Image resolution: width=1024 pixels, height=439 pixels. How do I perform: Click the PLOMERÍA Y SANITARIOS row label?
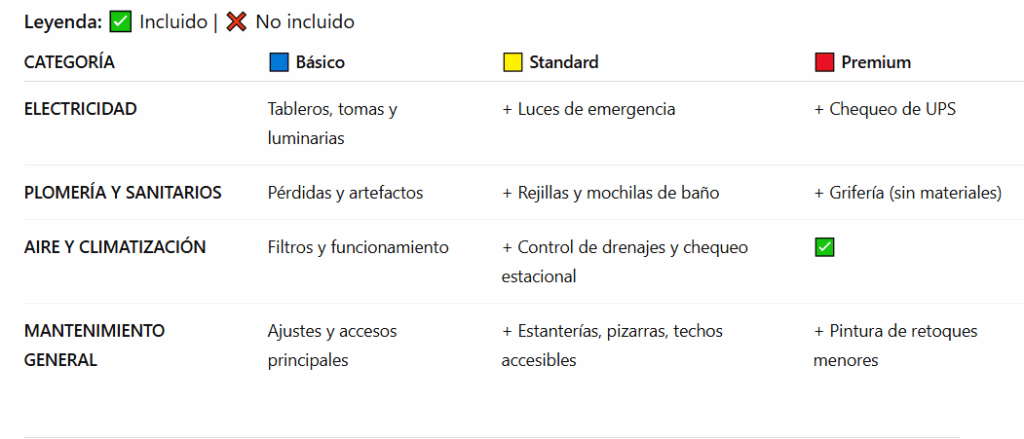123,192
